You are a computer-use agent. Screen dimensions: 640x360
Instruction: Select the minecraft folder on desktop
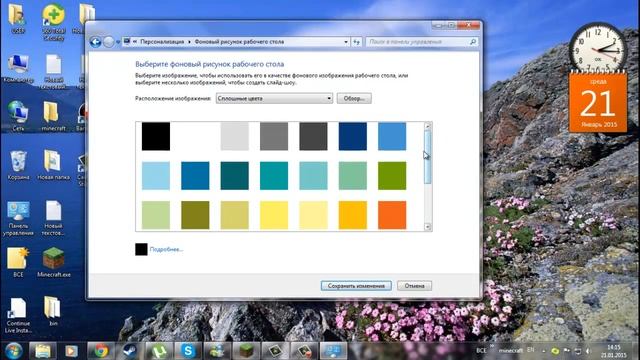[53, 116]
